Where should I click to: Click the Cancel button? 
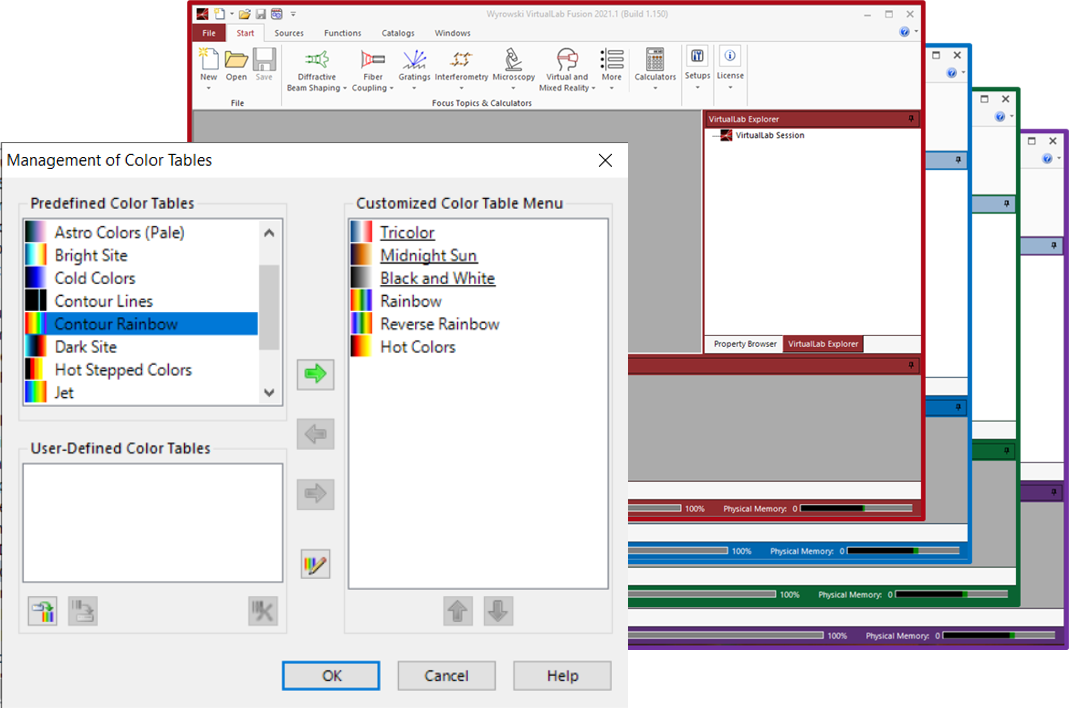[x=447, y=675]
